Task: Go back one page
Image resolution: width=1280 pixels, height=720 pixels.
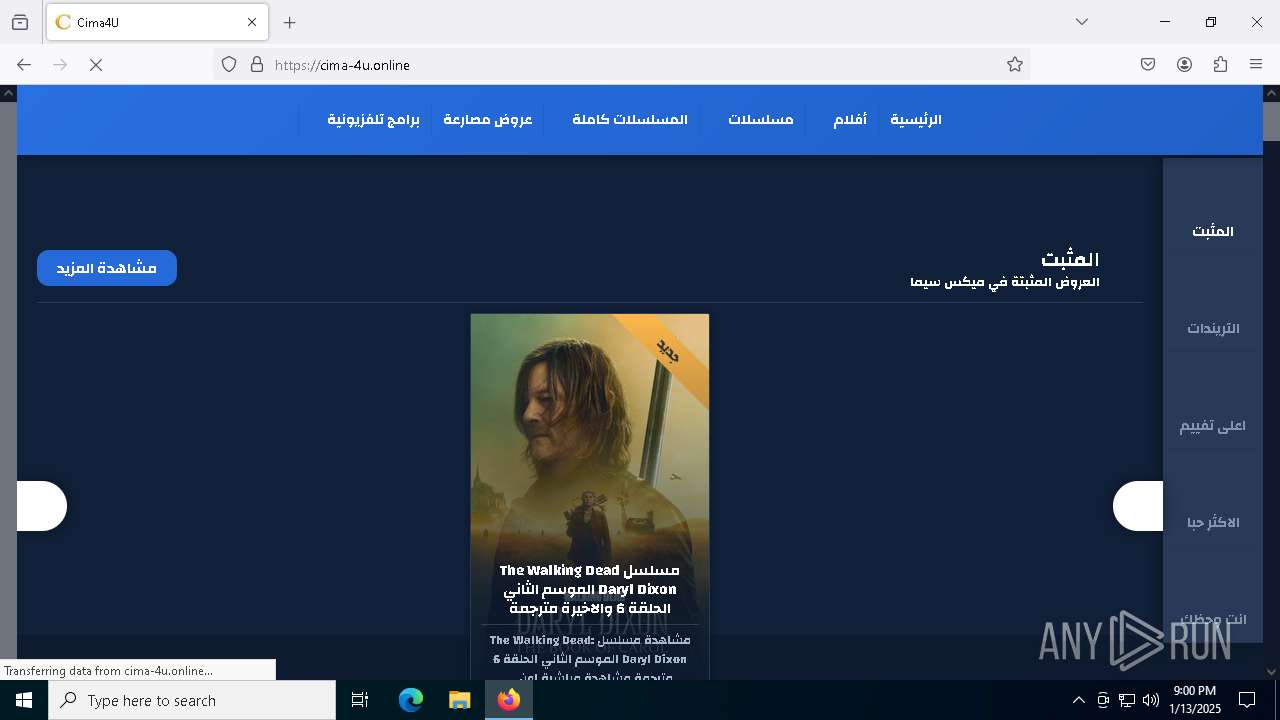Action: click(x=24, y=65)
